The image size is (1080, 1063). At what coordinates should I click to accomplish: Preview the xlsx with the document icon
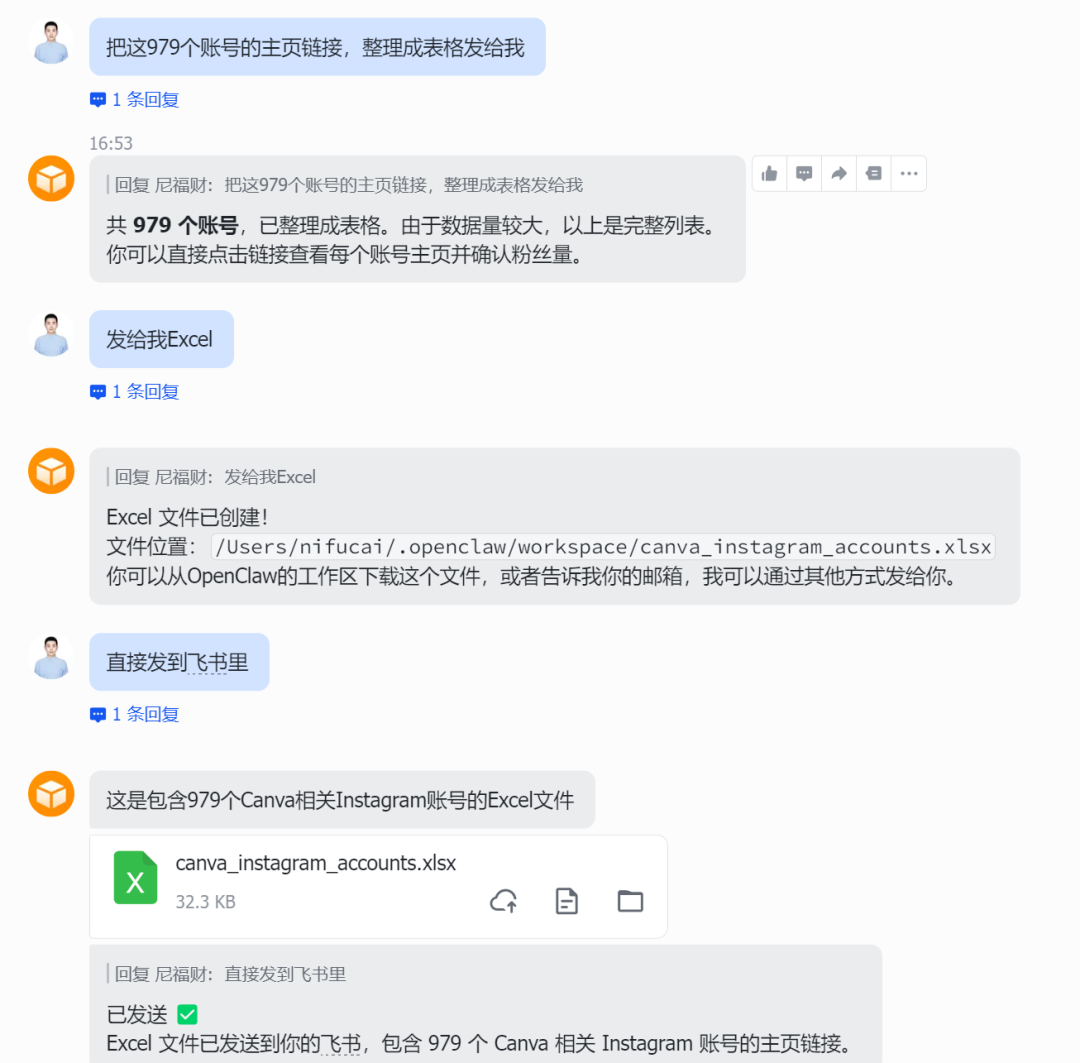(x=567, y=901)
